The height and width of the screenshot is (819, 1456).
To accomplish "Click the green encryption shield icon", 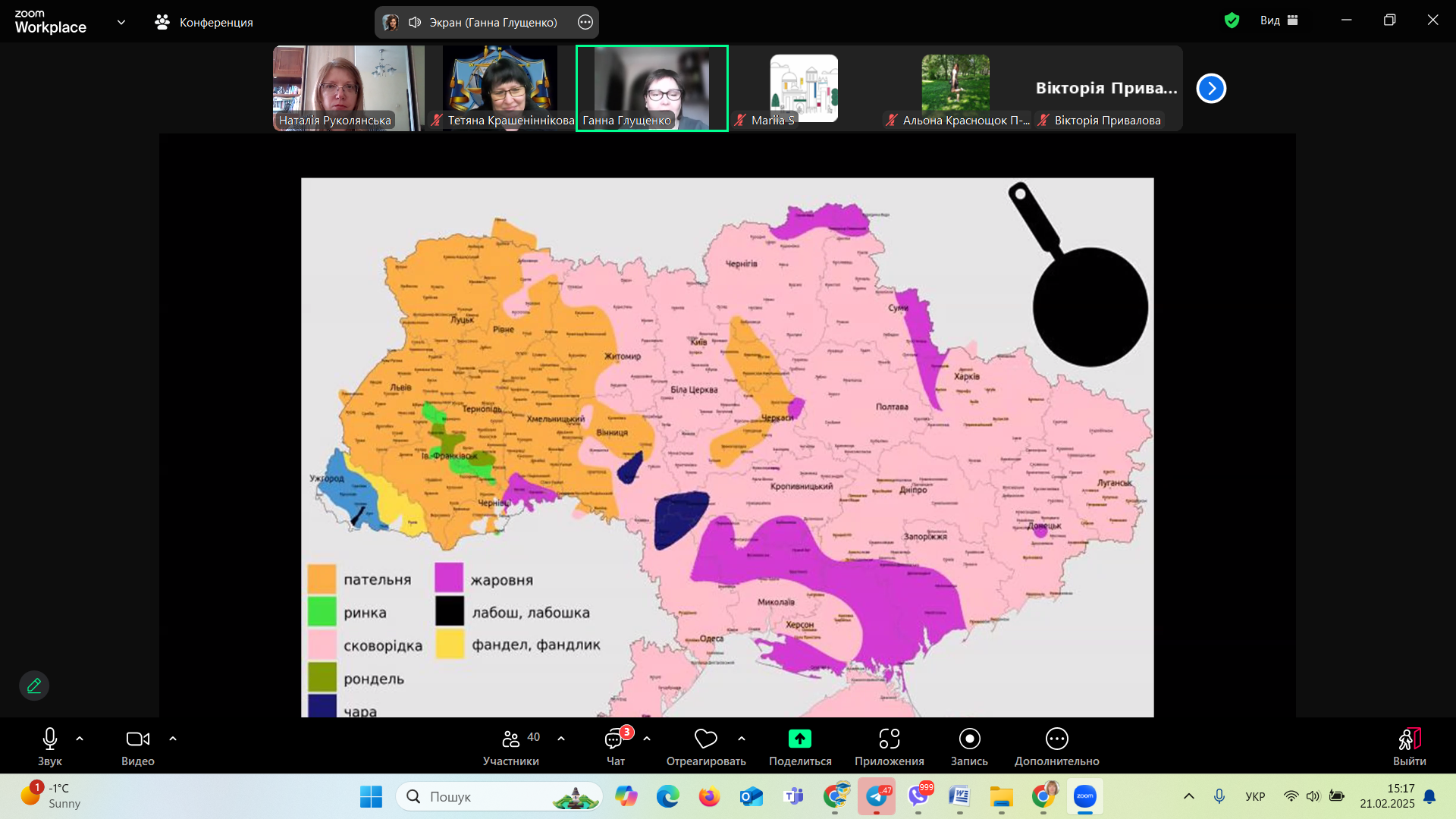I will click(x=1232, y=20).
